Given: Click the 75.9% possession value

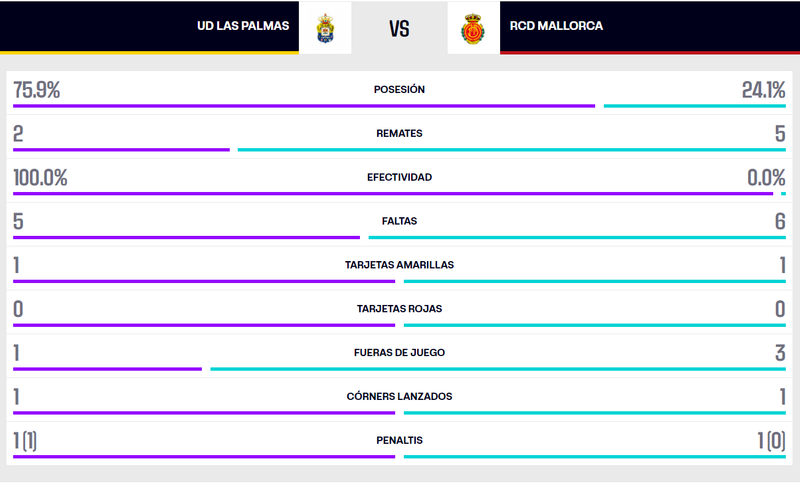Looking at the screenshot, I should tap(37, 90).
